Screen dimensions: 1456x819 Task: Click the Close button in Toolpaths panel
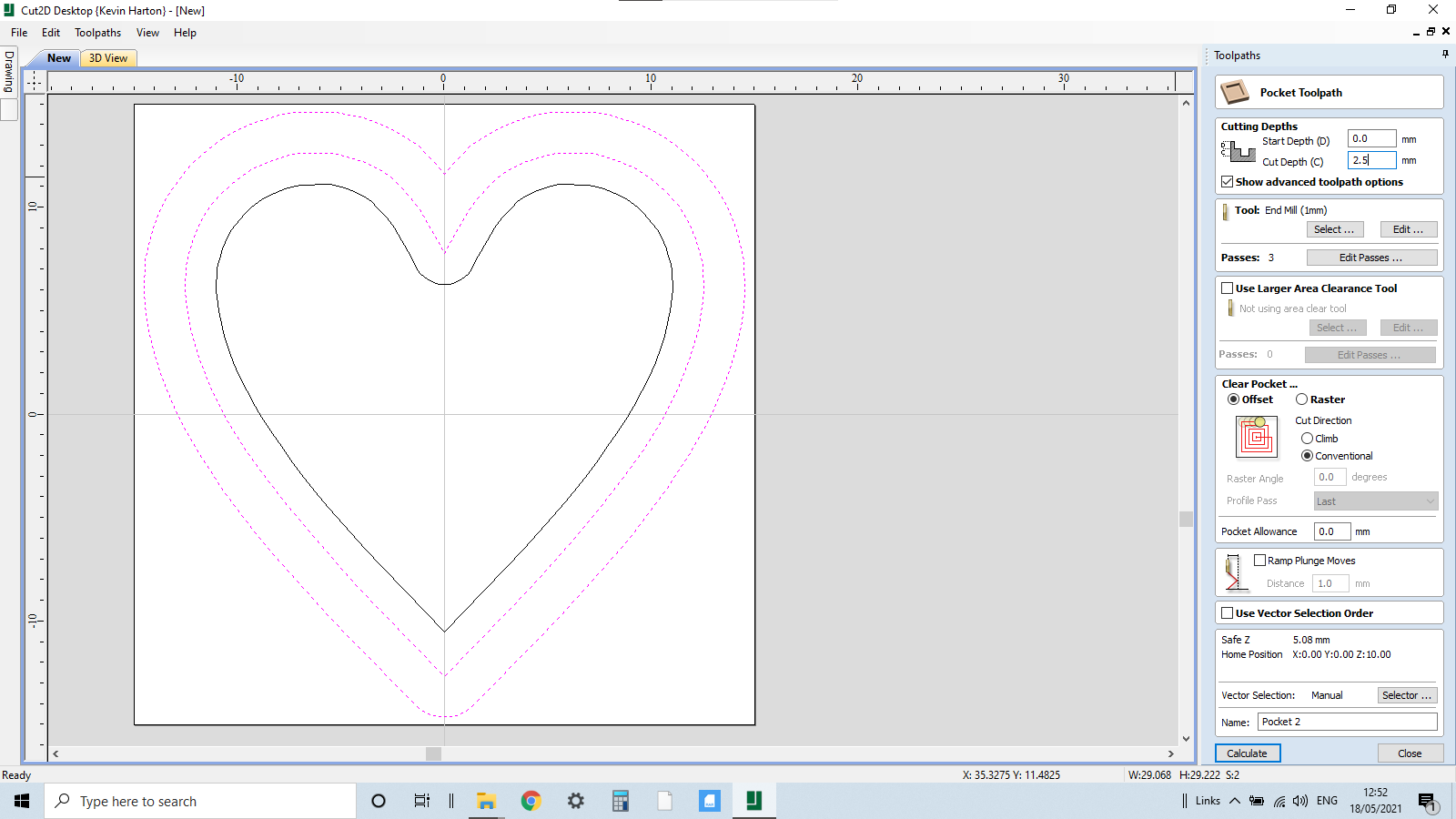1410,753
